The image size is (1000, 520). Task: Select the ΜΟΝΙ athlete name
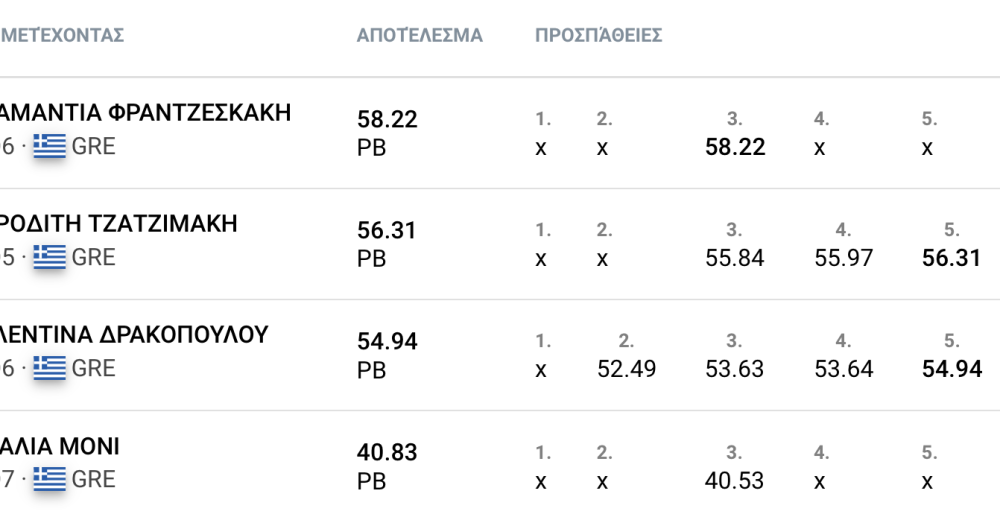pyautogui.click(x=60, y=446)
